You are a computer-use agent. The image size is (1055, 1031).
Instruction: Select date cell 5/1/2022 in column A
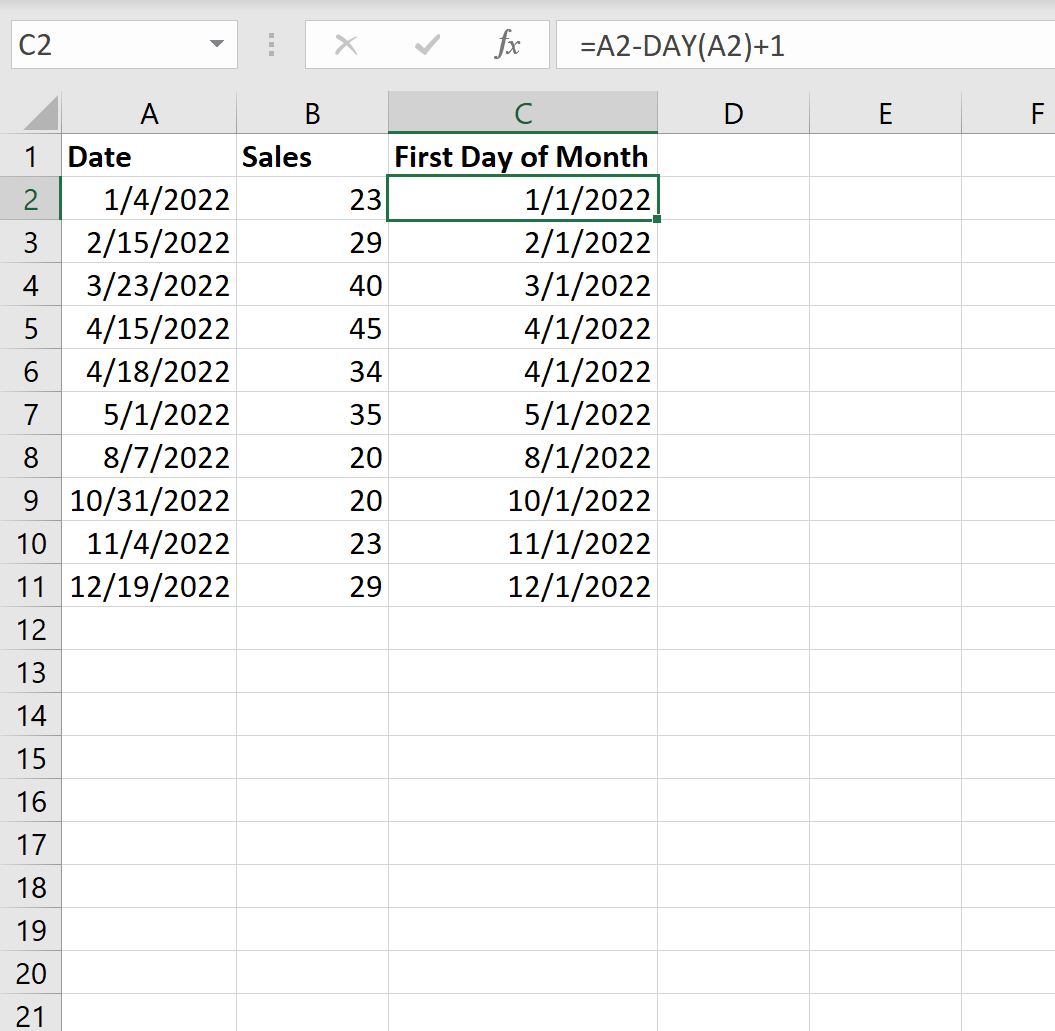point(149,415)
